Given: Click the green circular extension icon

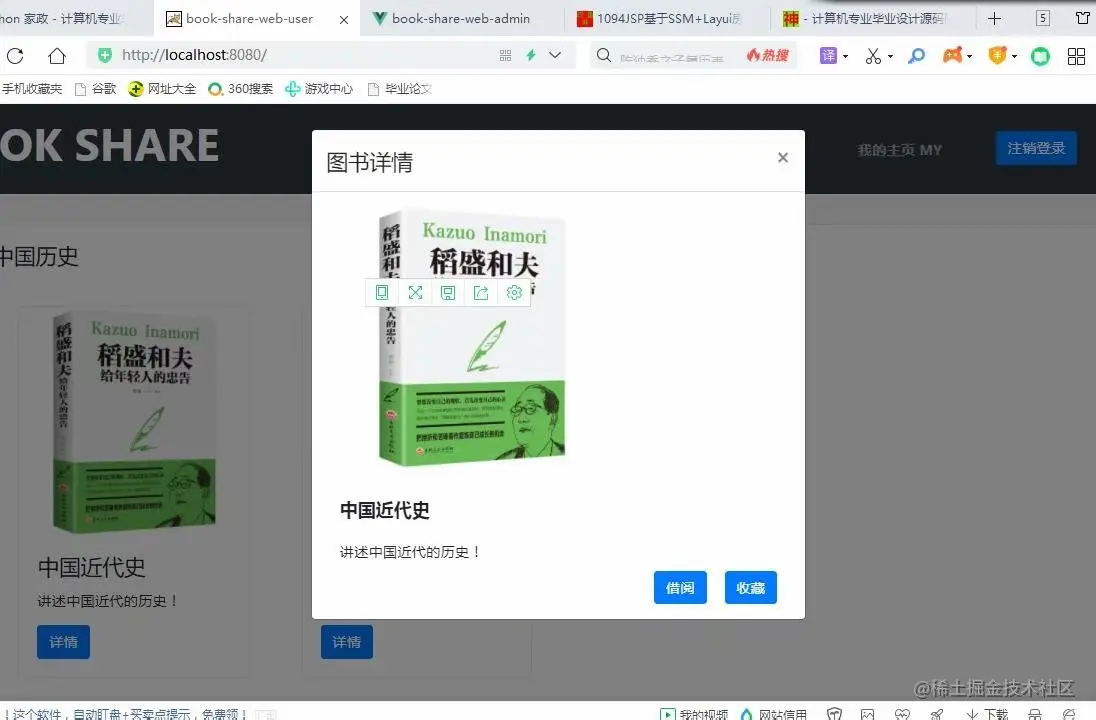Looking at the screenshot, I should click(1040, 56).
